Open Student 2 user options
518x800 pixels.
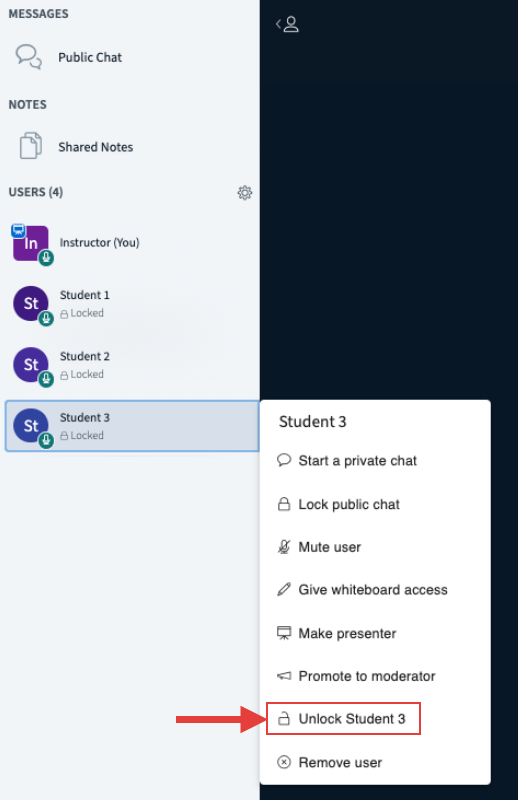[132, 365]
